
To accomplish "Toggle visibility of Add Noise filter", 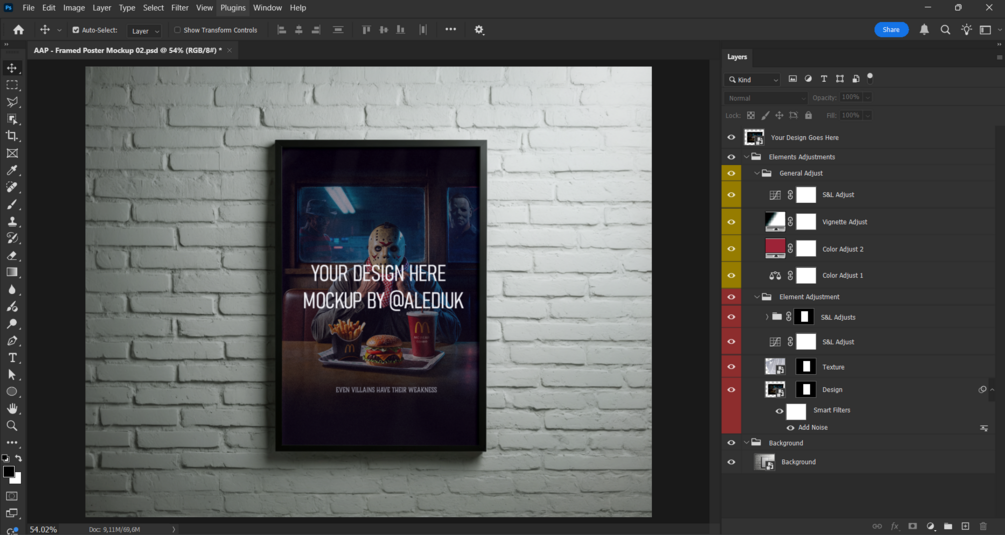I will click(x=790, y=428).
